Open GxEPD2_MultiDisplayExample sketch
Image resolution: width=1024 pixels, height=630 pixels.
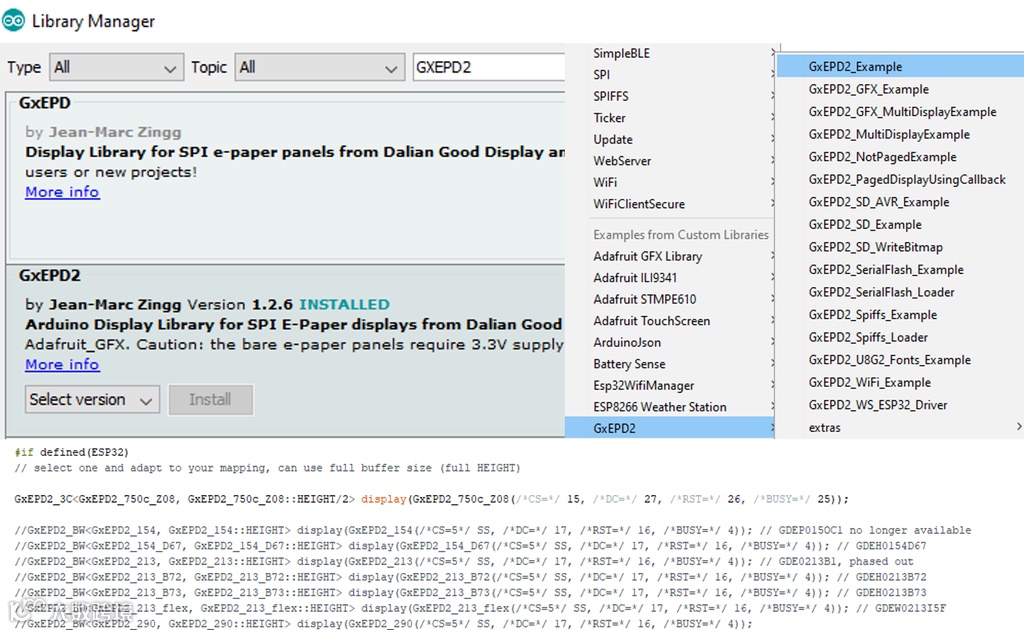[x=901, y=134]
